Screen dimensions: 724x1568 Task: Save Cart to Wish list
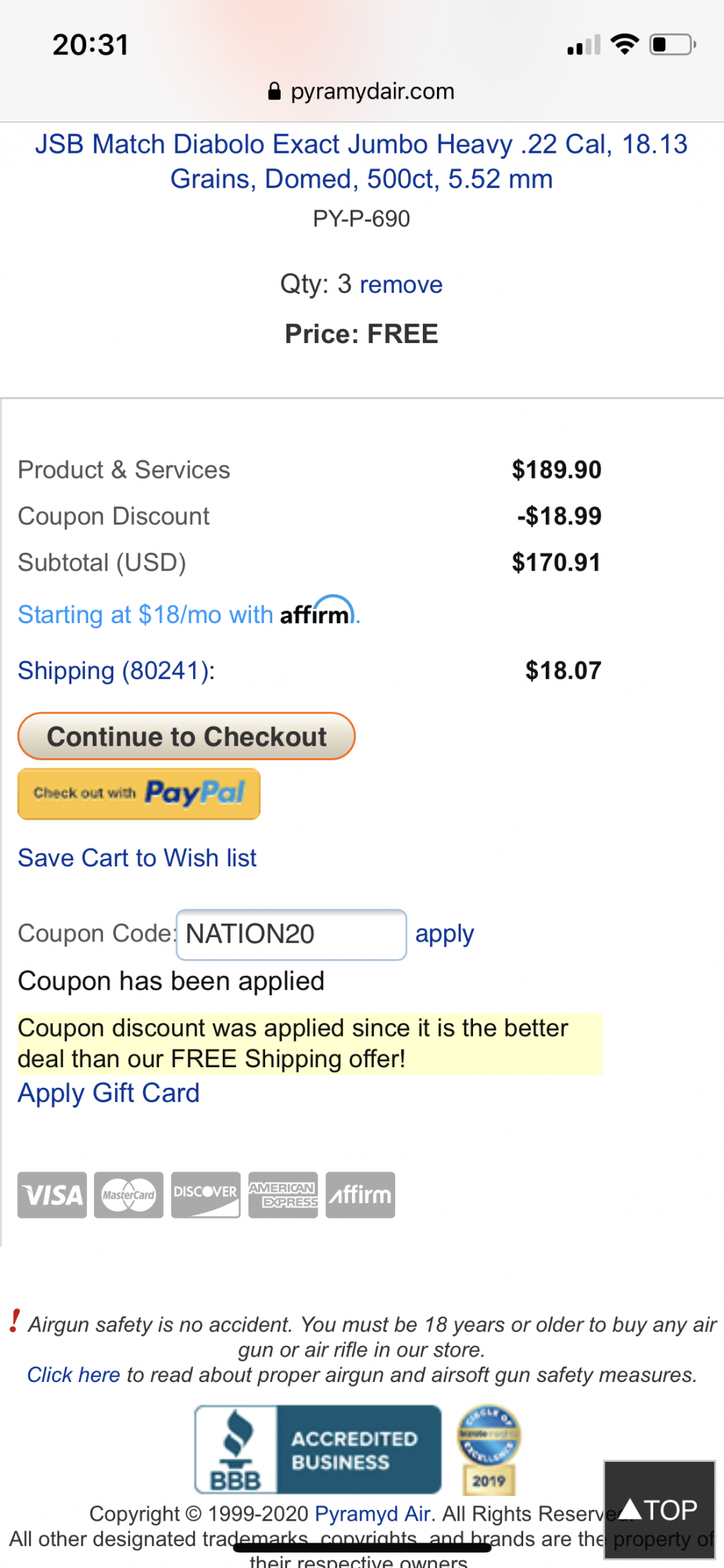(137, 858)
